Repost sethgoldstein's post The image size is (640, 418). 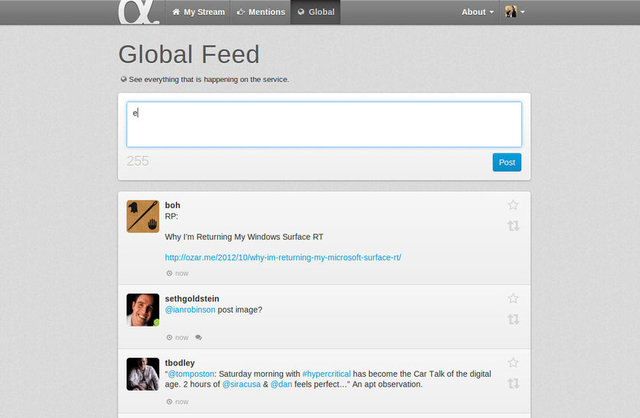click(513, 319)
